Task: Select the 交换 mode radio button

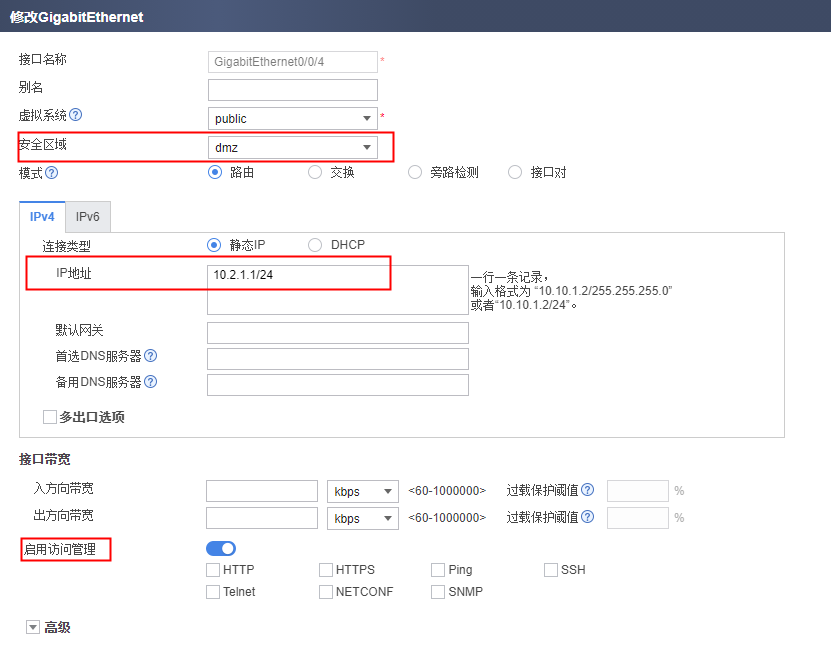Action: [x=315, y=172]
